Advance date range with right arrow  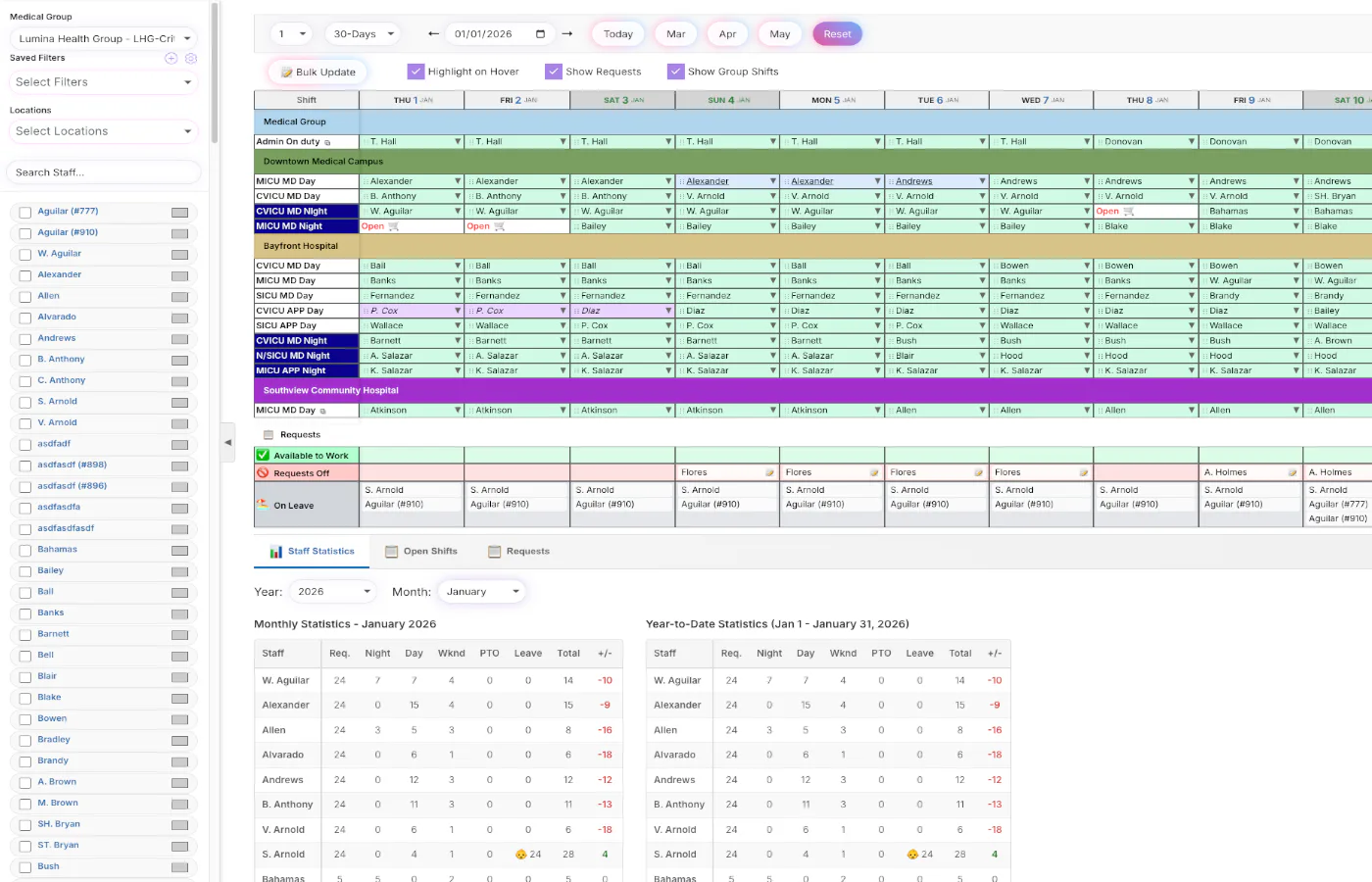pos(567,34)
